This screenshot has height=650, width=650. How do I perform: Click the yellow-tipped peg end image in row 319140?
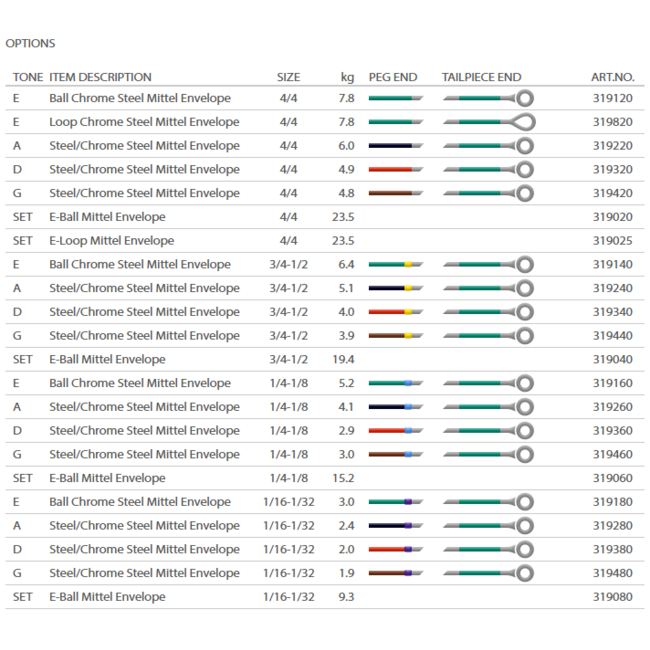[394, 265]
